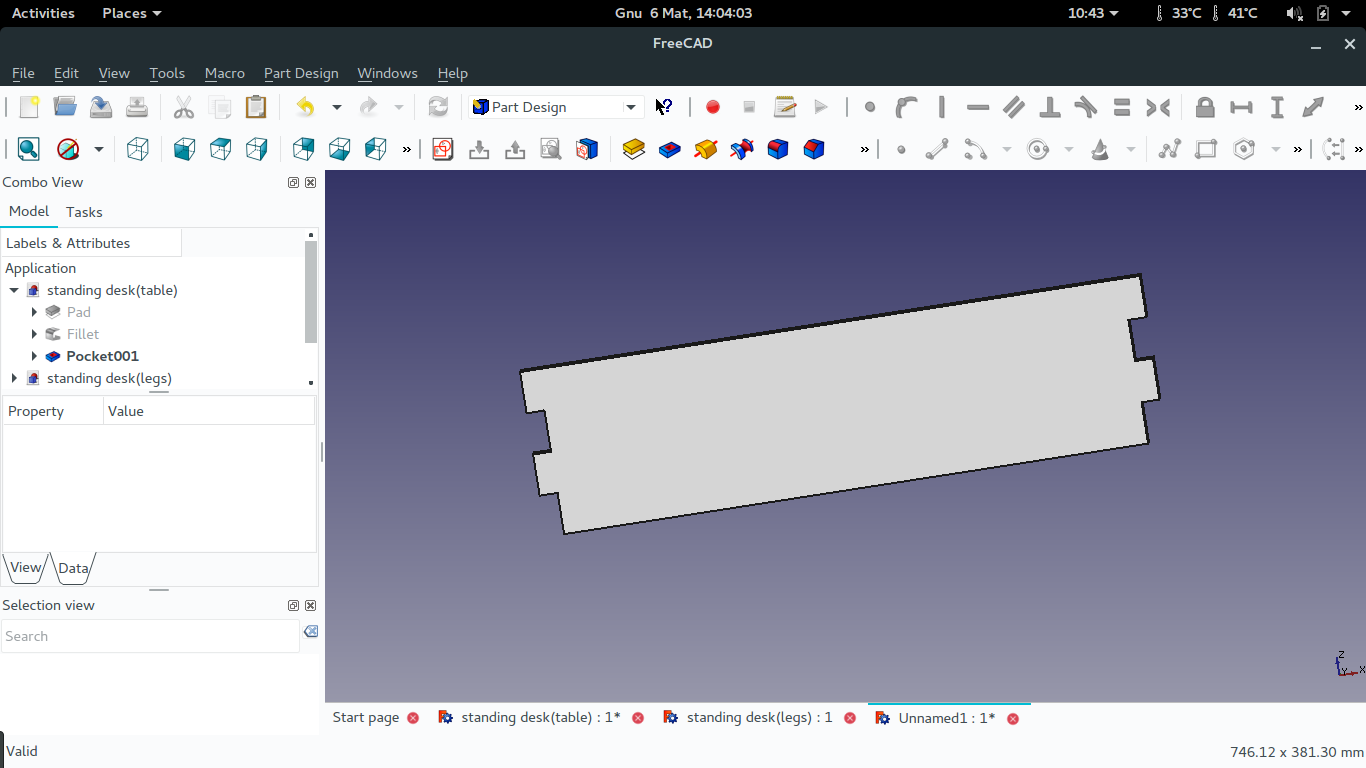
Task: Activate the Revolution tool
Action: coord(705,148)
